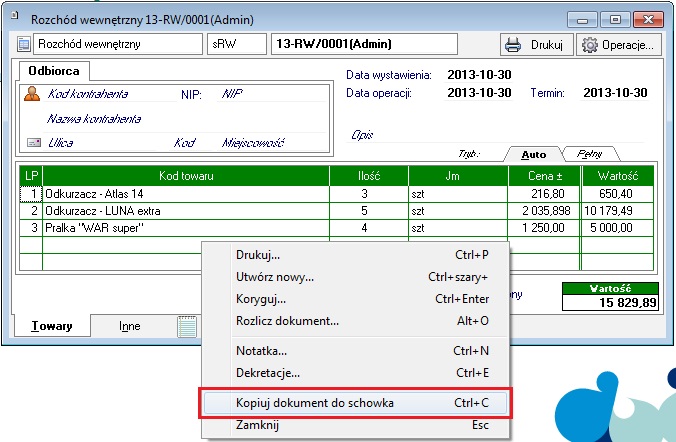The image size is (676, 442).
Task: Click the Wartość column header
Action: 618,176
